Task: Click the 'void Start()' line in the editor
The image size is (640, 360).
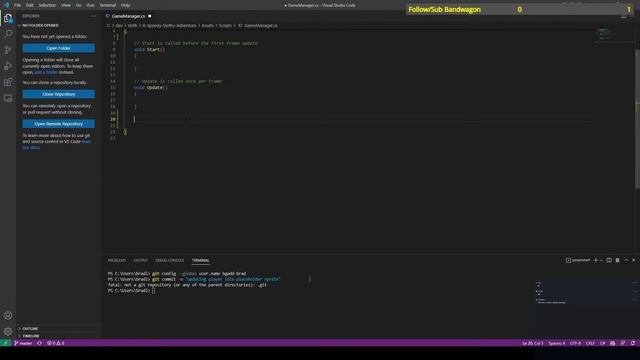Action: coord(150,49)
